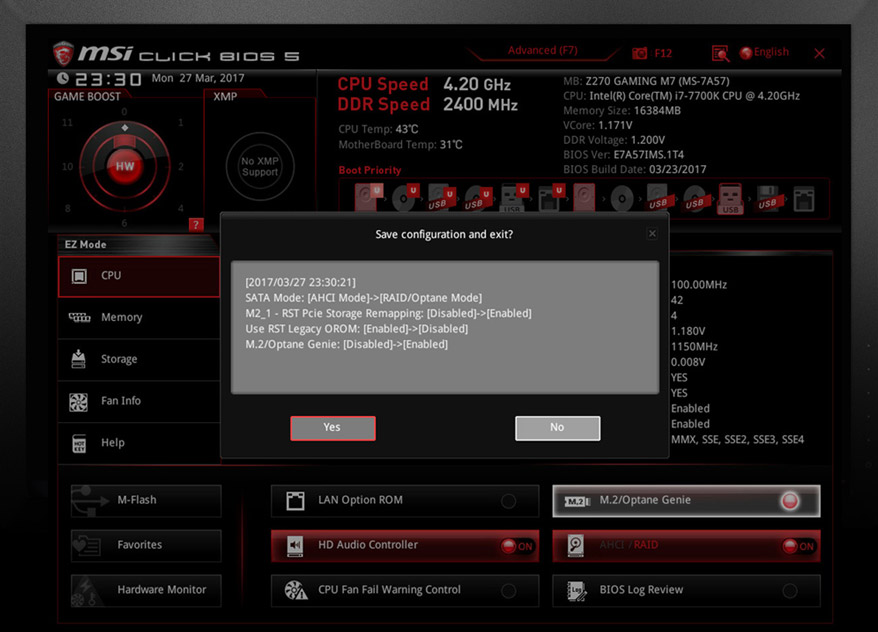The image size is (878, 632).
Task: Toggle HD Audio Controller off
Action: (x=516, y=546)
